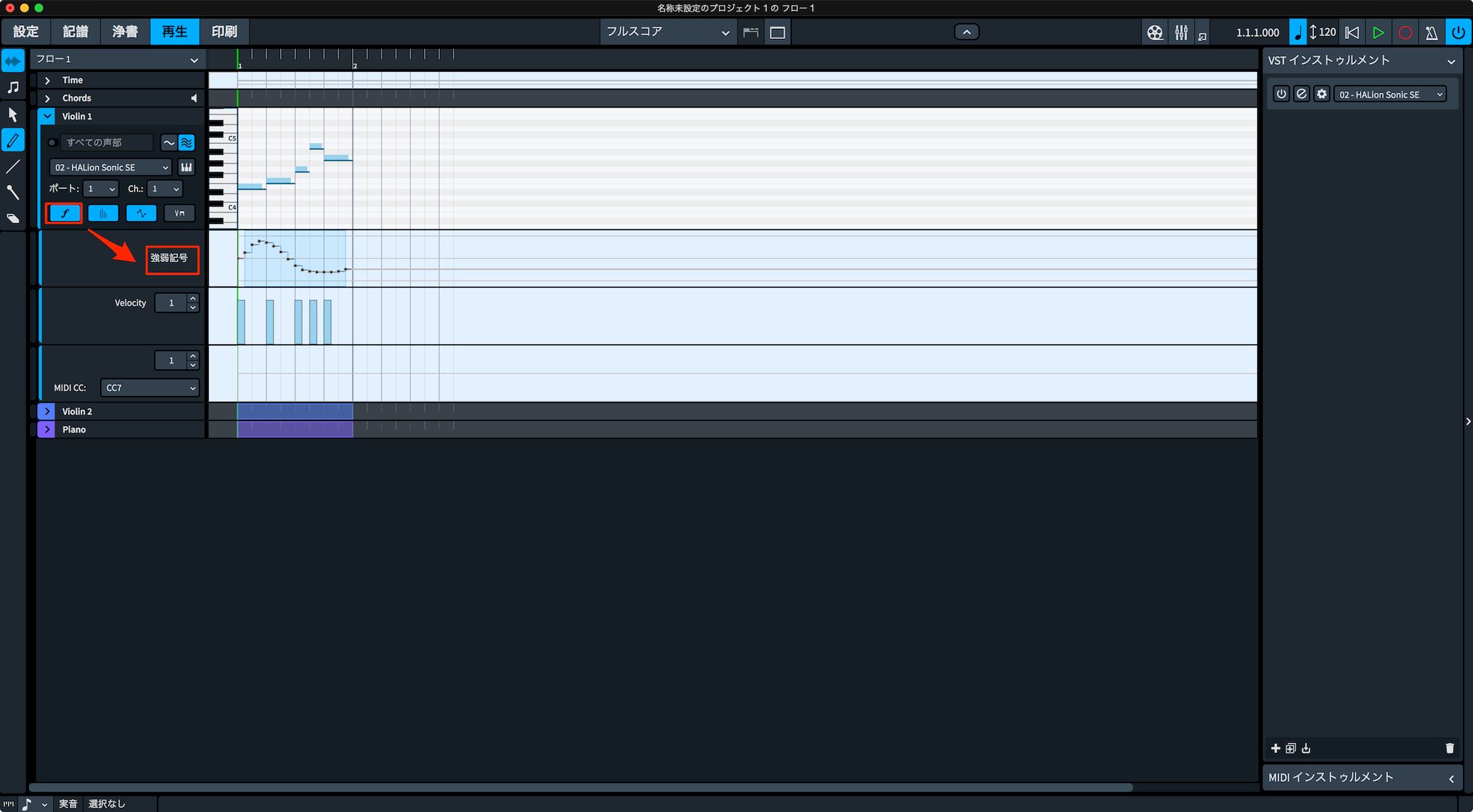
Task: Open the mixer window
Action: click(x=1181, y=32)
